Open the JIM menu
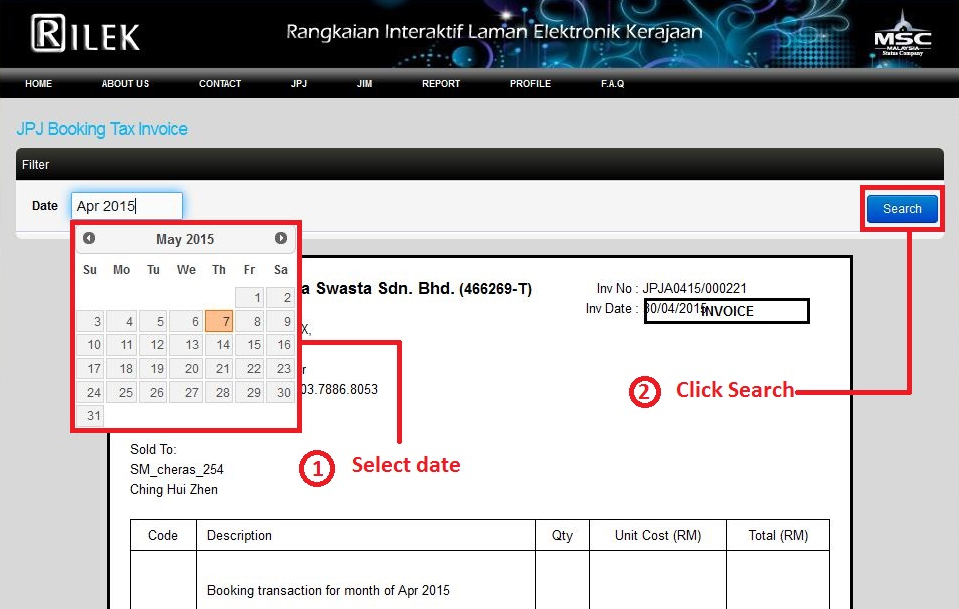This screenshot has width=959, height=609. [x=365, y=84]
